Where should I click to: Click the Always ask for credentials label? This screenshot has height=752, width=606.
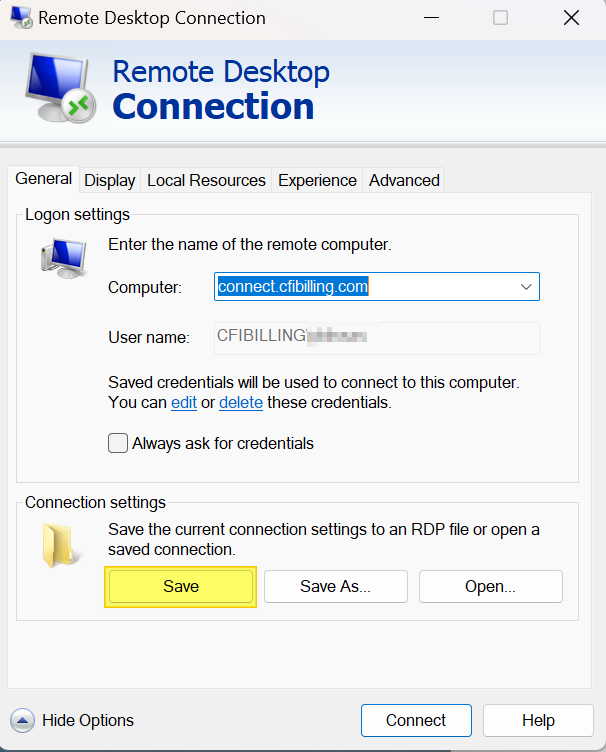223,444
